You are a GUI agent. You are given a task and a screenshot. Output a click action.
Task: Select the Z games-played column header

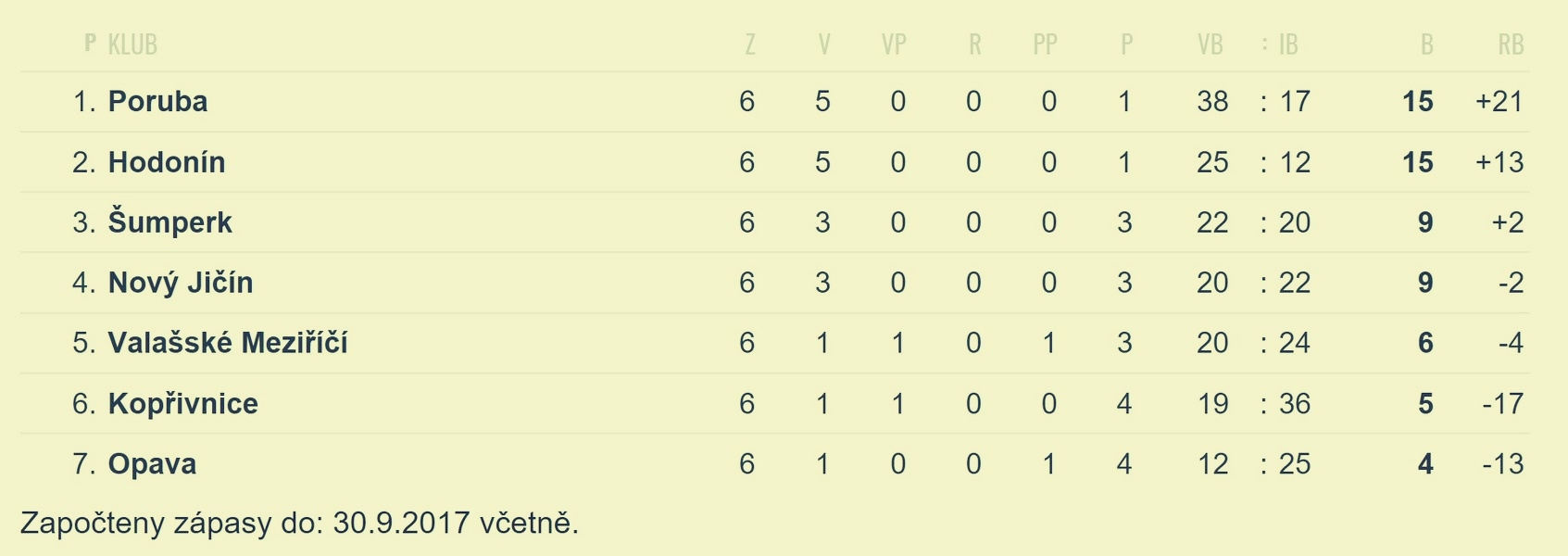pos(749,44)
